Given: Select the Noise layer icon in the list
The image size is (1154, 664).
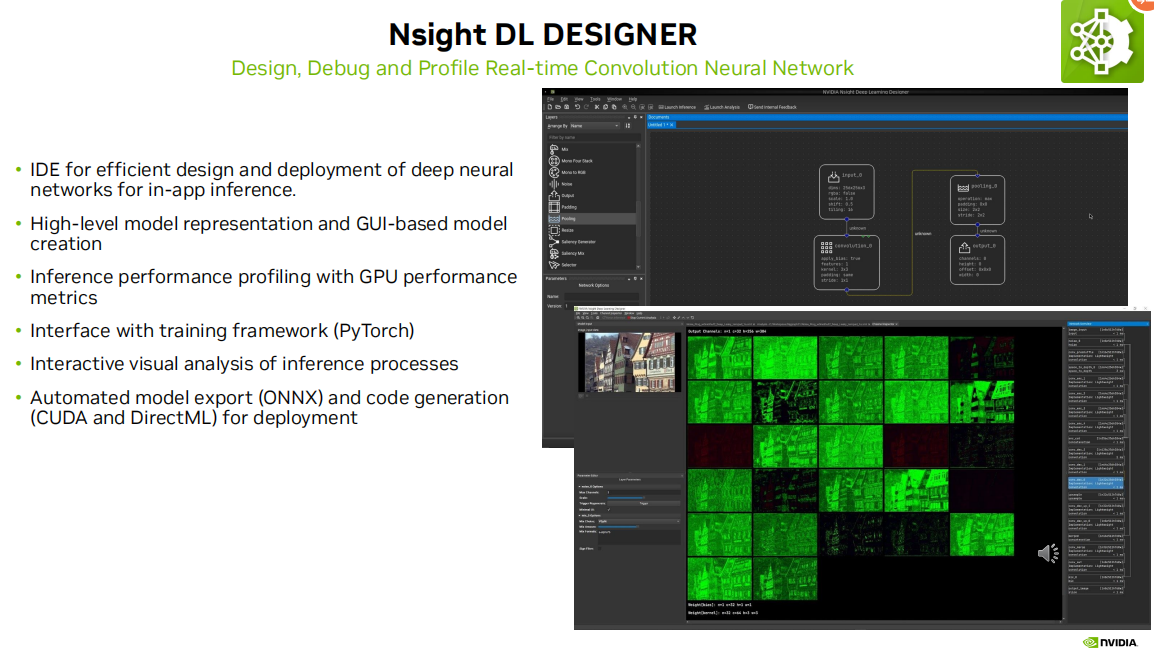Looking at the screenshot, I should point(554,183).
